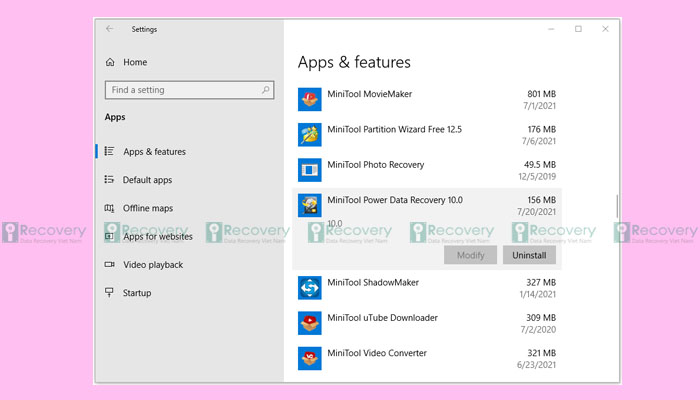The height and width of the screenshot is (400, 700).
Task: Uninstall MiniTool Power Data Recovery
Action: click(529, 255)
